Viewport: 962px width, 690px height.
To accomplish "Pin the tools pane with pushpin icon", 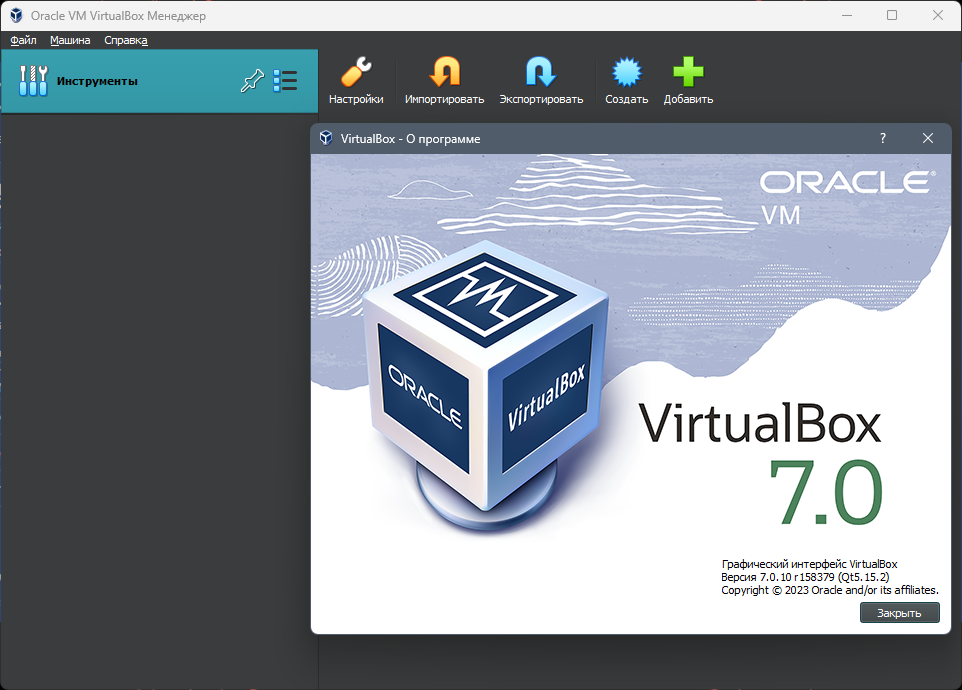I will click(252, 80).
